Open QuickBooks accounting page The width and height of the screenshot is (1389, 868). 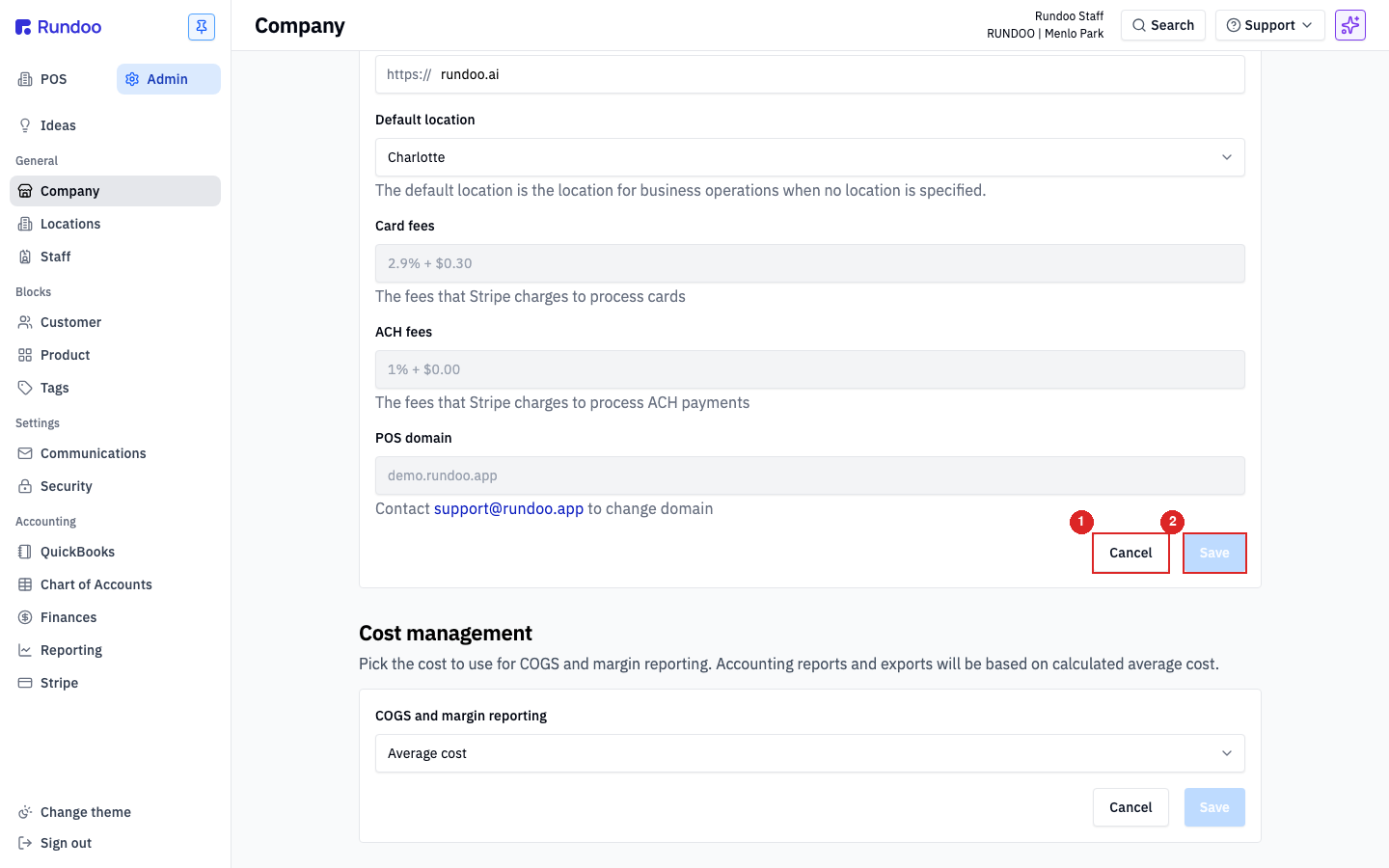tap(115, 552)
